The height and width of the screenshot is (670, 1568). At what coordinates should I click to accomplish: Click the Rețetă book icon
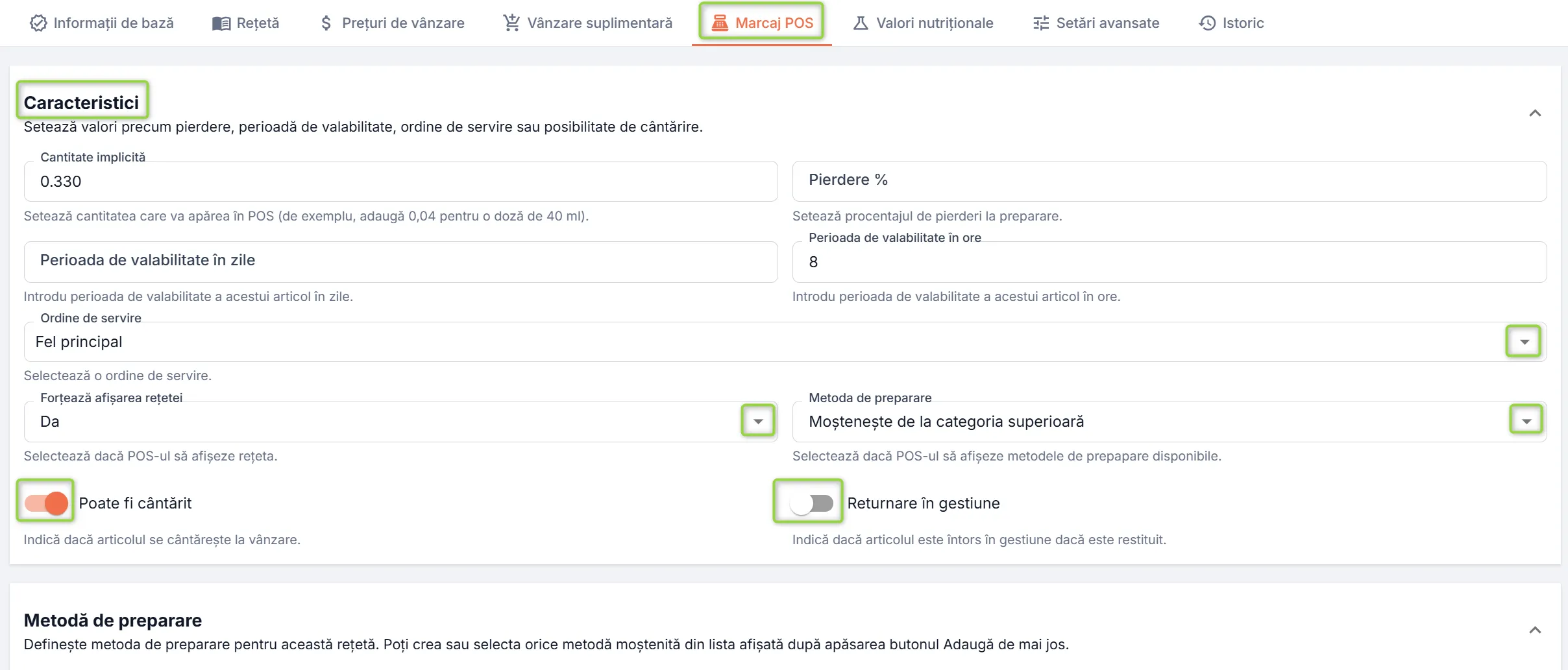pos(221,23)
